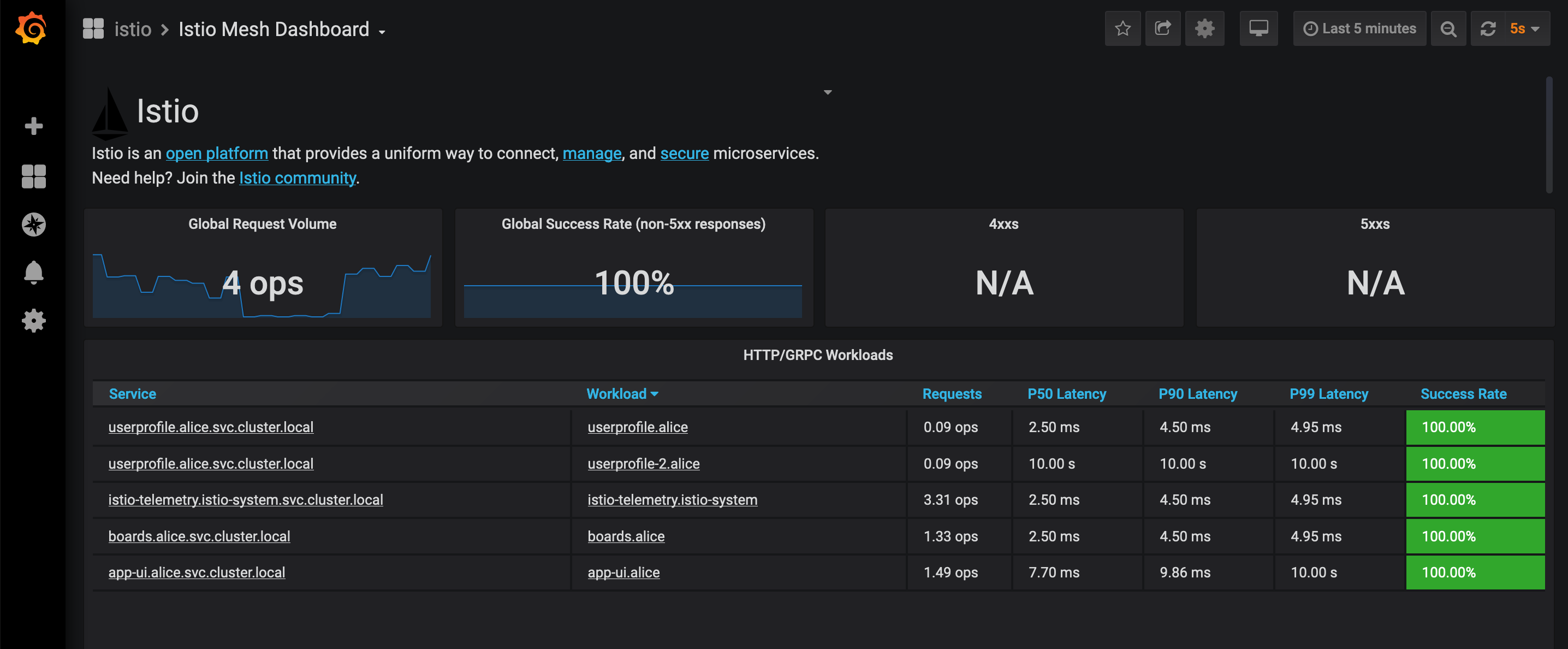Open service link in userprofile-2.alice row
The height and width of the screenshot is (649, 1568).
pyautogui.click(x=211, y=464)
